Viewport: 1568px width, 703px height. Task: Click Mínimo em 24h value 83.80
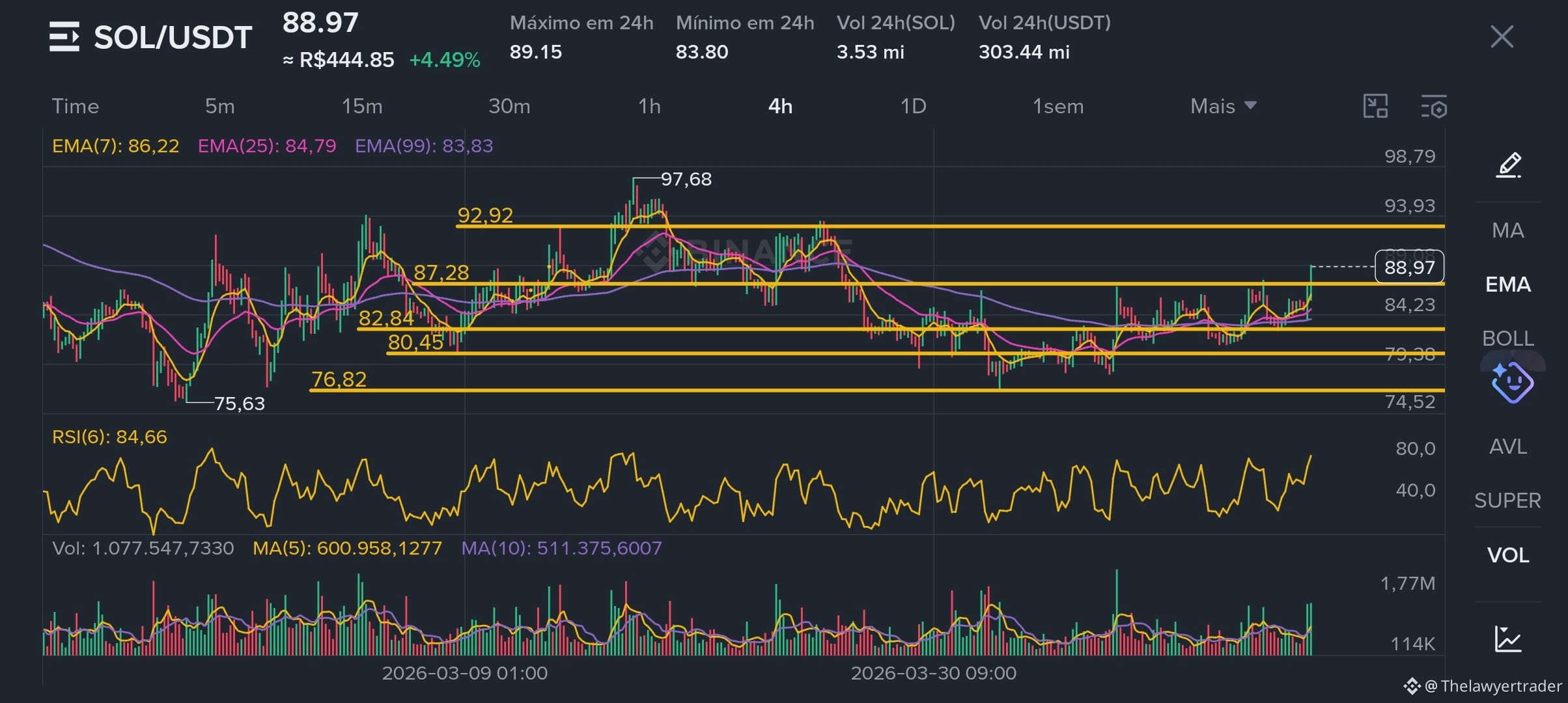click(x=702, y=52)
